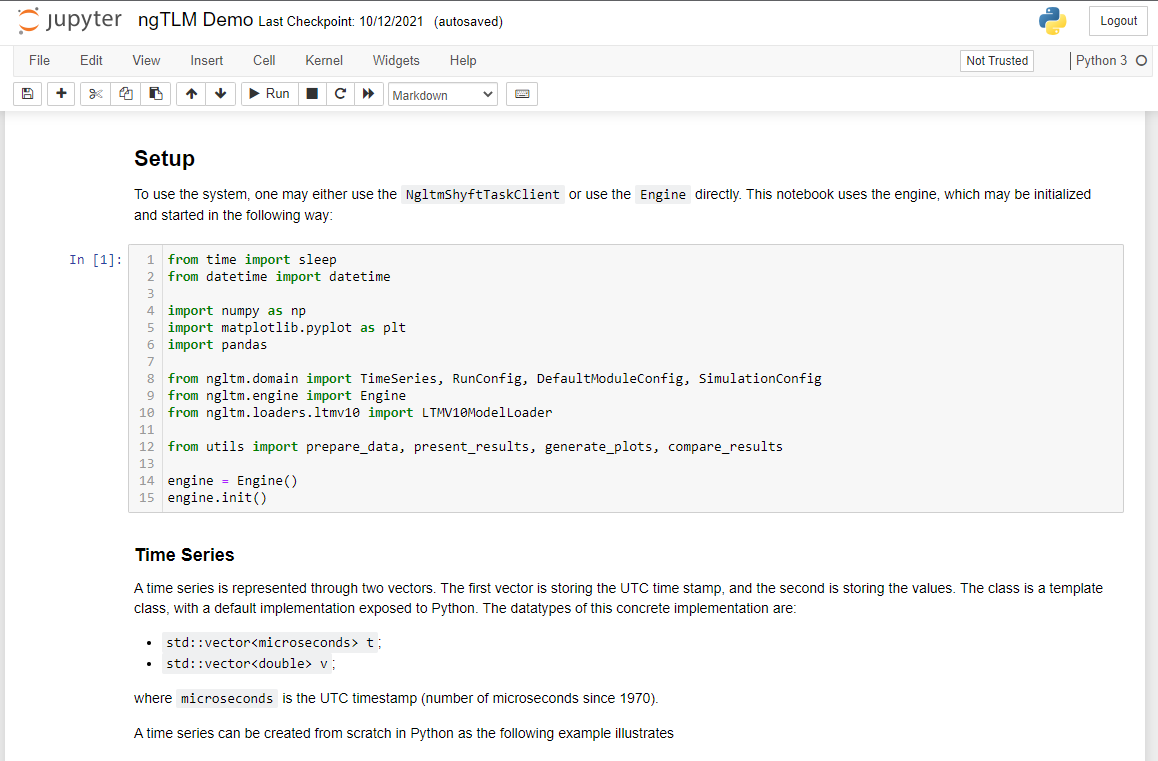Open the Kernel menu
This screenshot has width=1158, height=761.
pyautogui.click(x=324, y=60)
